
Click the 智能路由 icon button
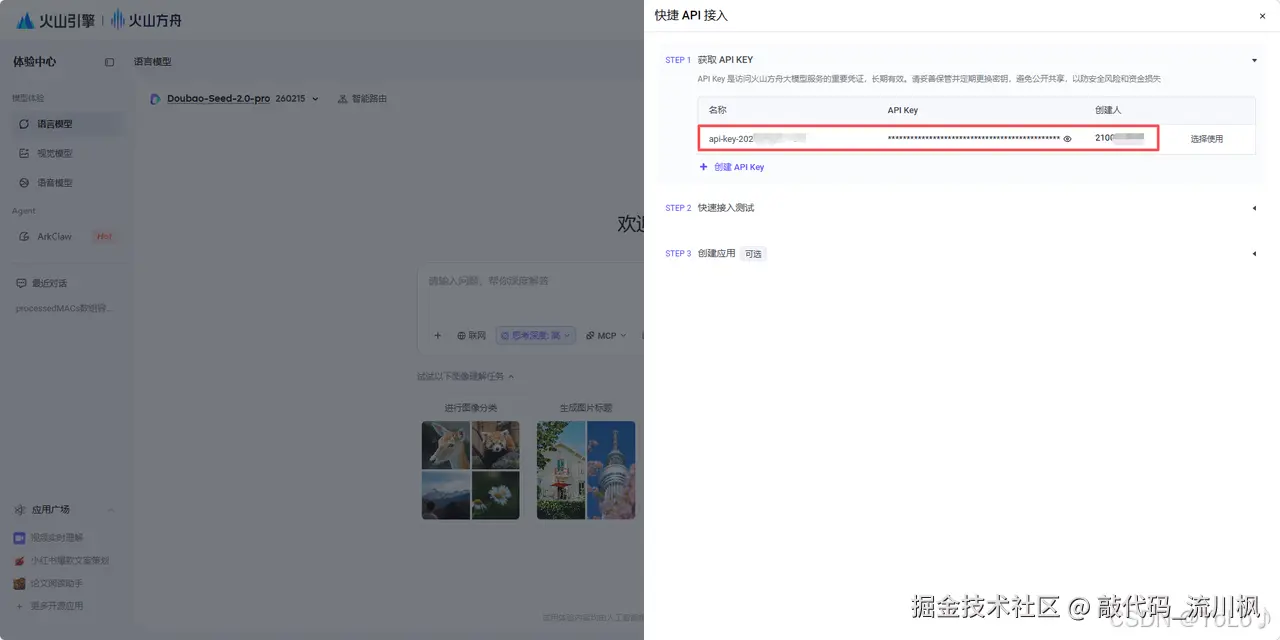click(362, 98)
